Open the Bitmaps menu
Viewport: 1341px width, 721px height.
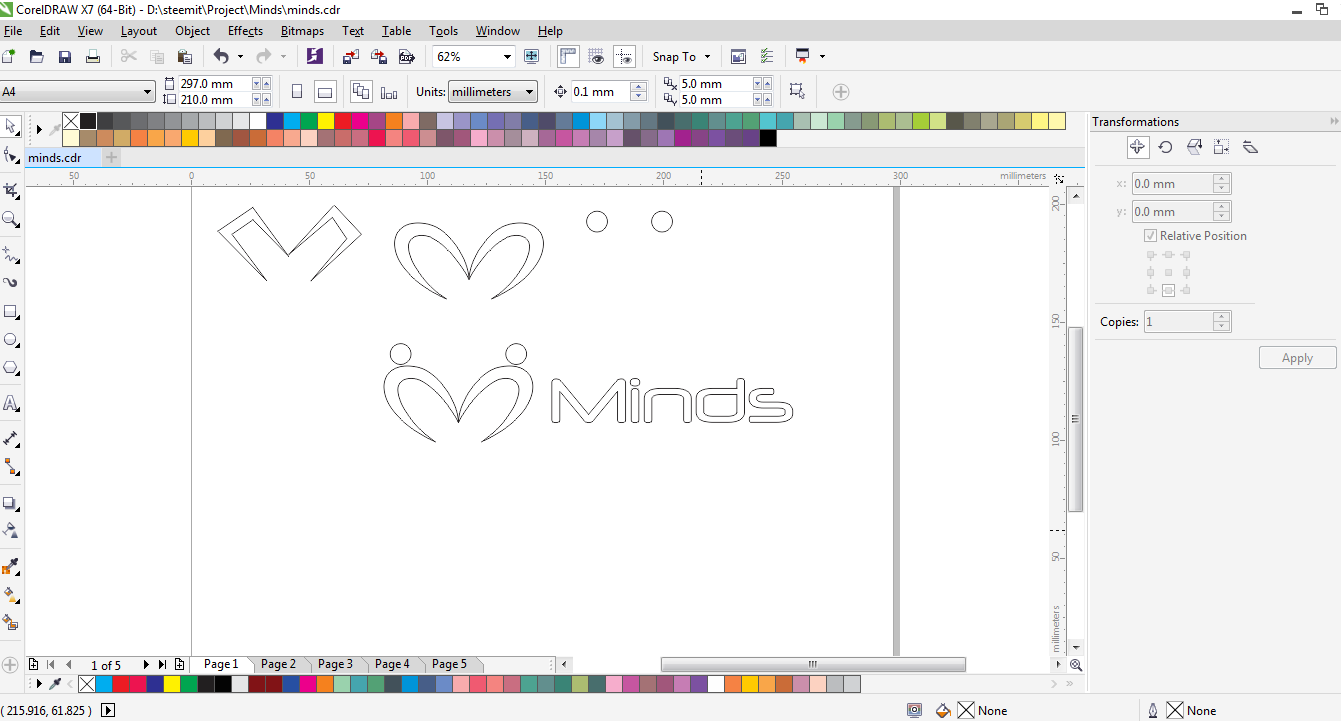[302, 31]
